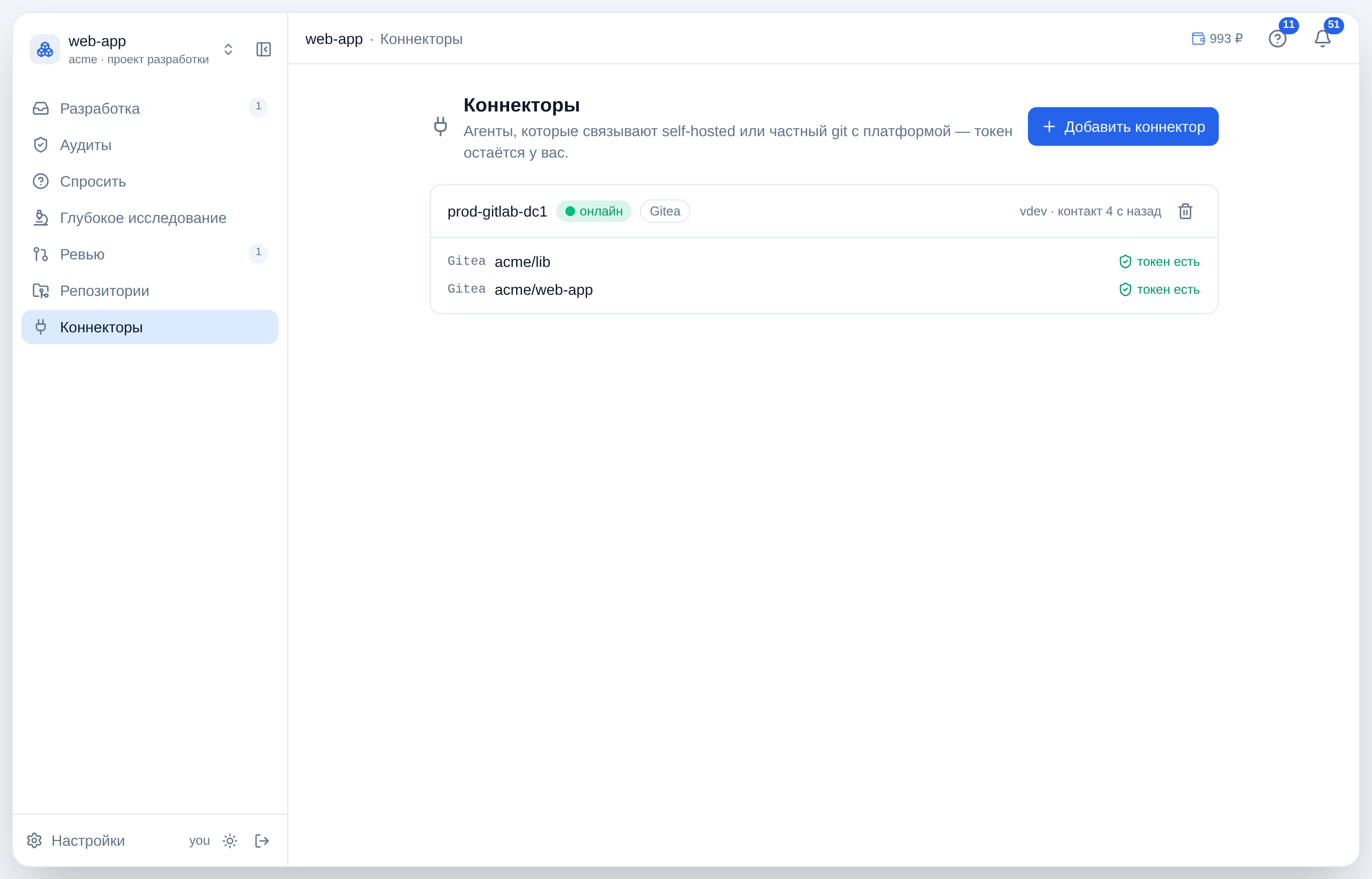This screenshot has height=879, width=1372.
Task: Click the Gitea label before acme/web-app
Action: point(466,289)
